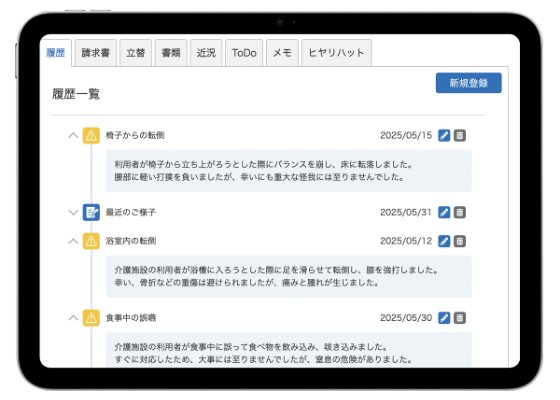
Task: Click the blue note icon beside 最近のご様子
Action: click(x=91, y=212)
